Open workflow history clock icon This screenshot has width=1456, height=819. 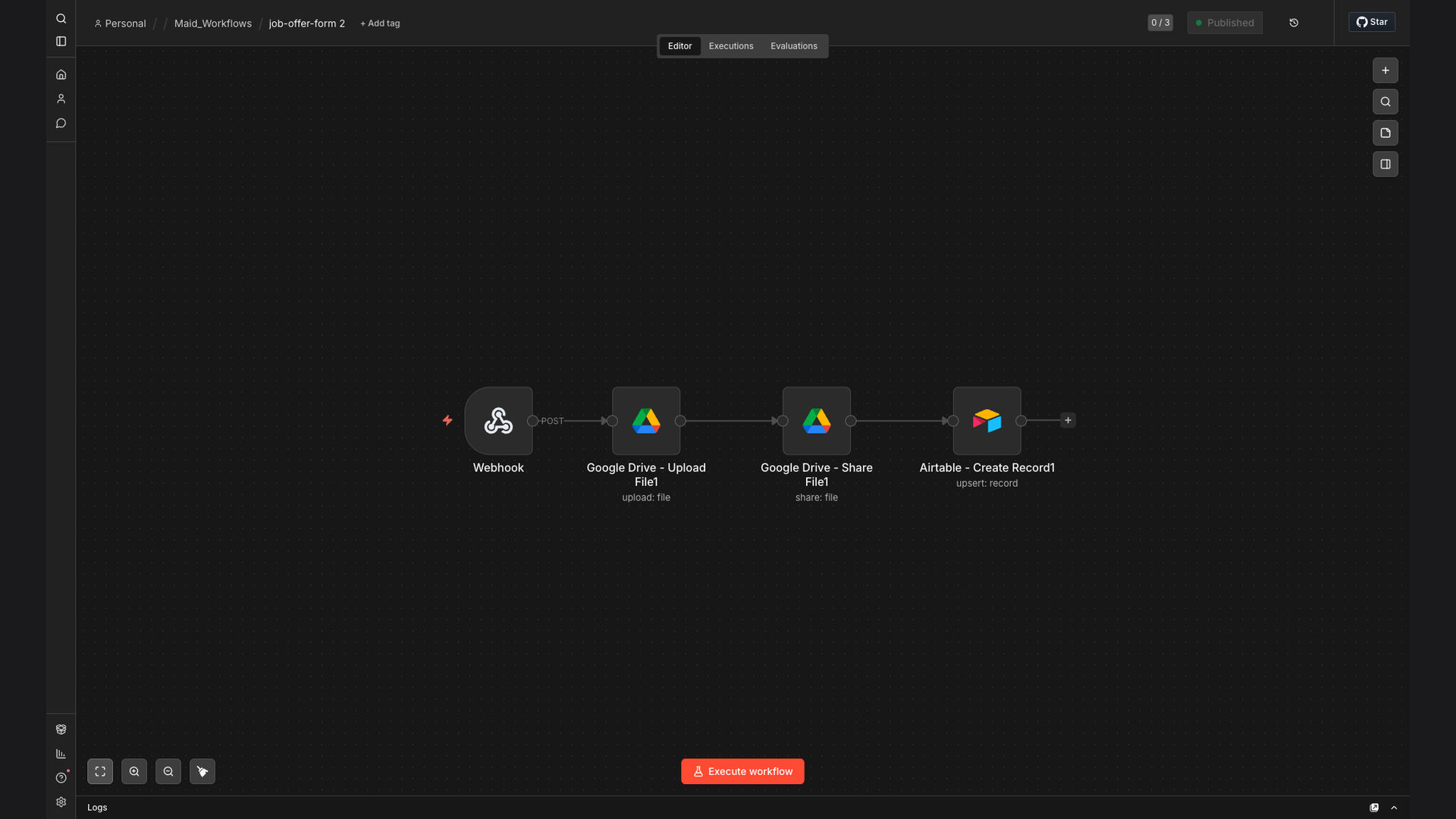click(1294, 23)
